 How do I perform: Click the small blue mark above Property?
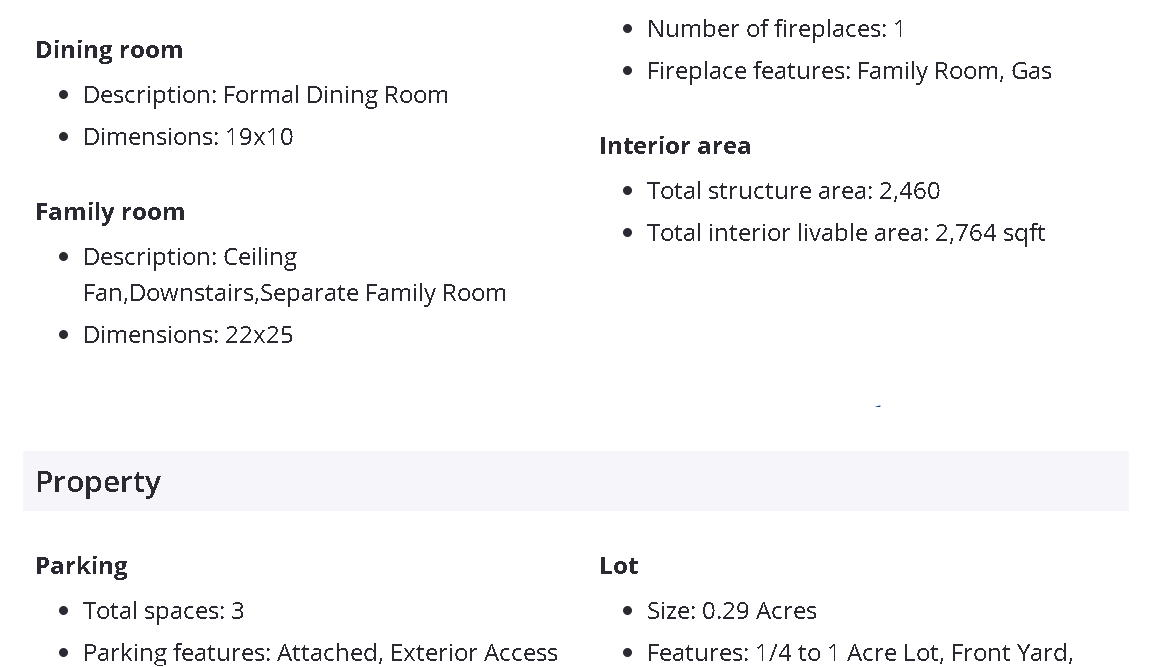click(878, 406)
